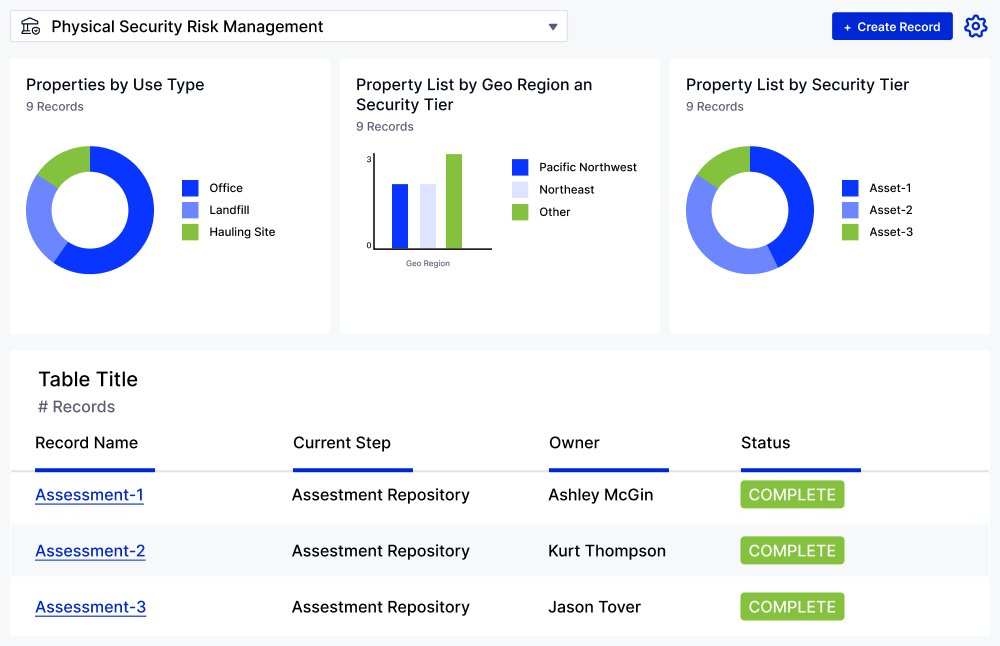Screen dimensions: 1000x646
Task: Click the Northeast legend marker
Action: [522, 189]
